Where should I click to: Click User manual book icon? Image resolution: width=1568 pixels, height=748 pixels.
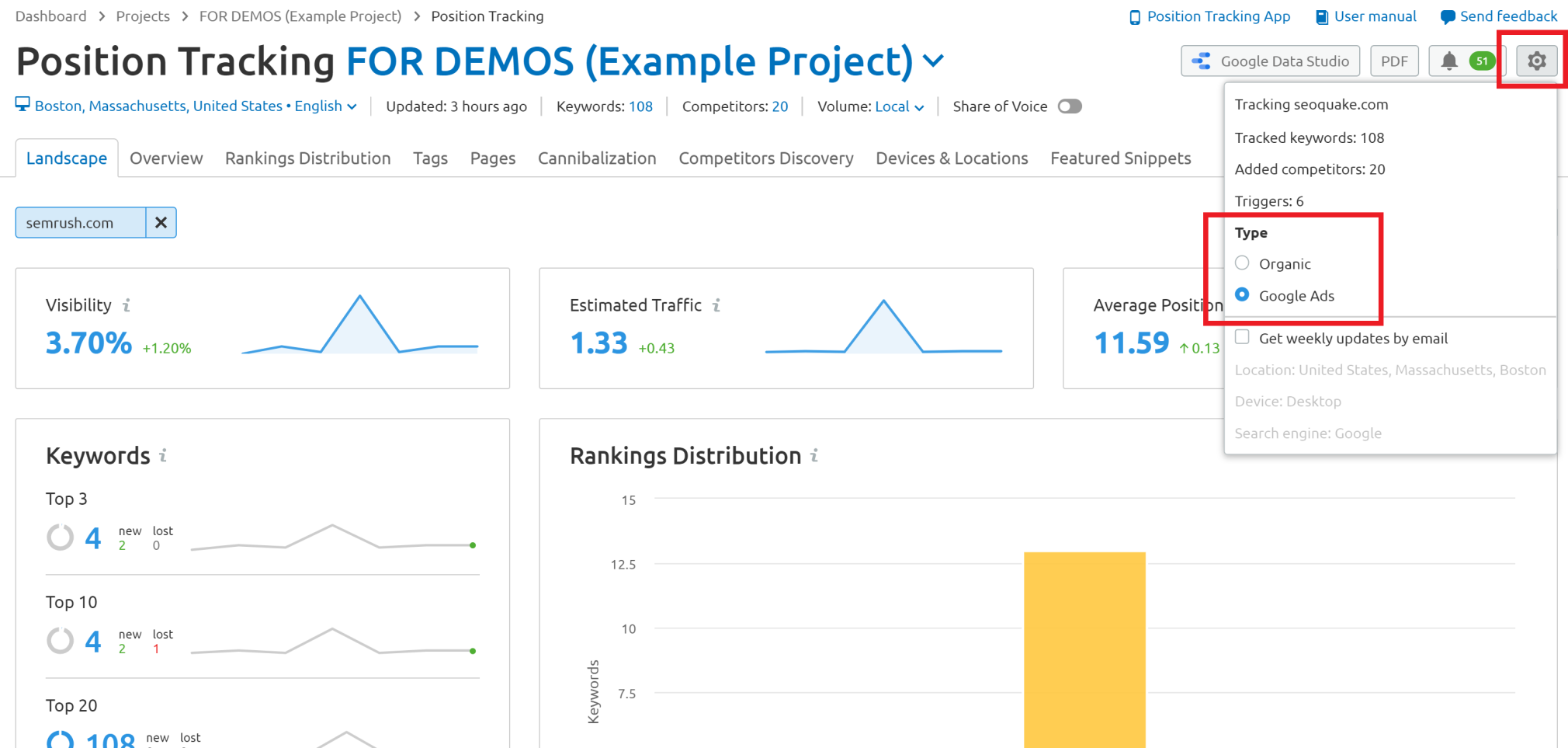[x=1322, y=17]
